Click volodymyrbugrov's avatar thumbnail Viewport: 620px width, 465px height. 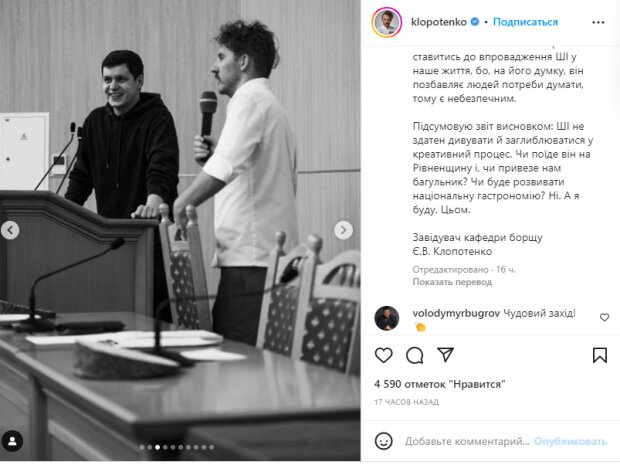click(386, 318)
